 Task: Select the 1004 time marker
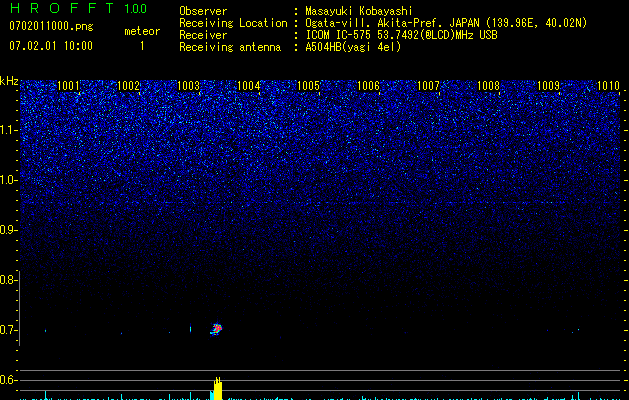point(248,86)
